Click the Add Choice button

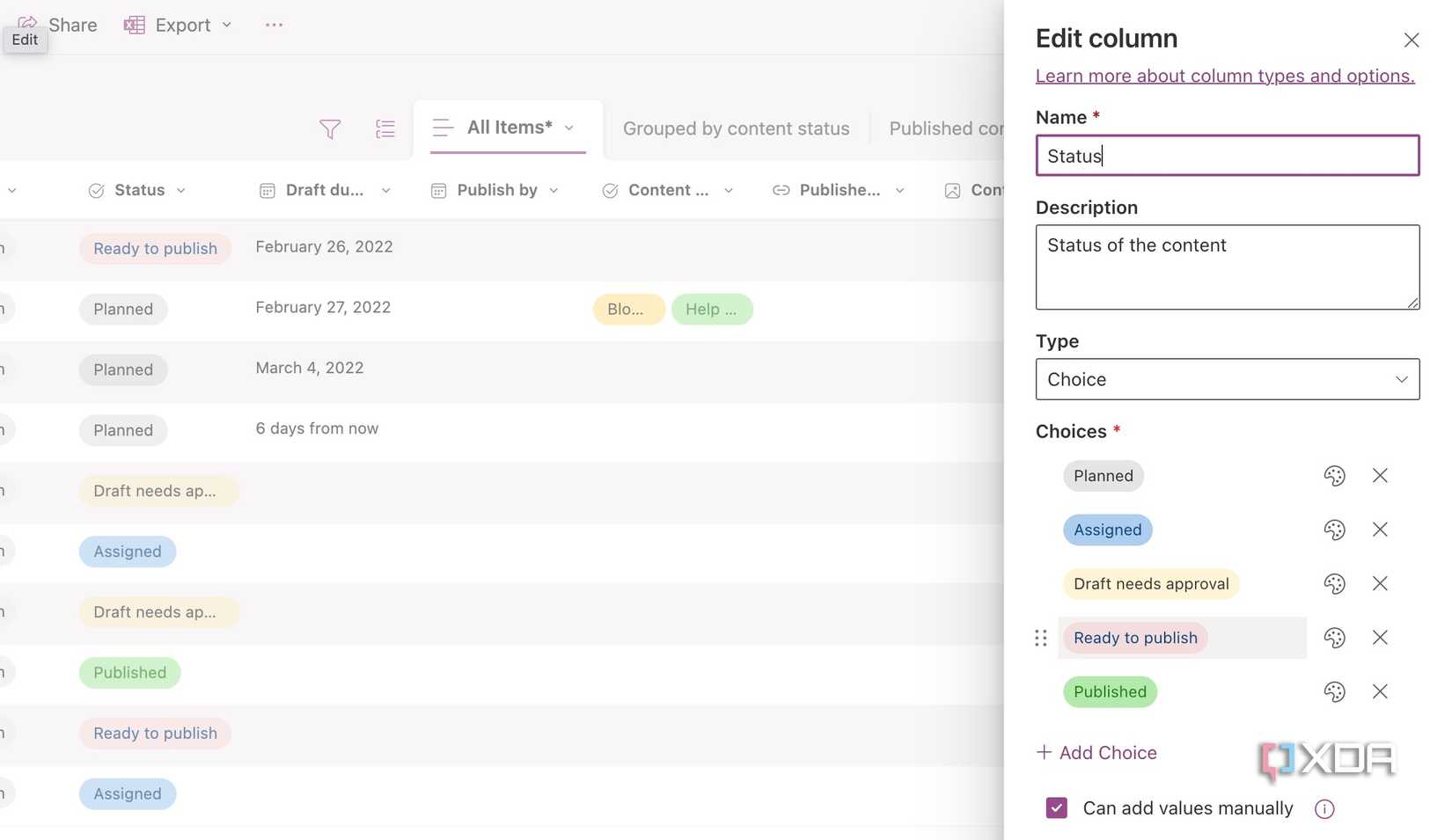[x=1096, y=752]
